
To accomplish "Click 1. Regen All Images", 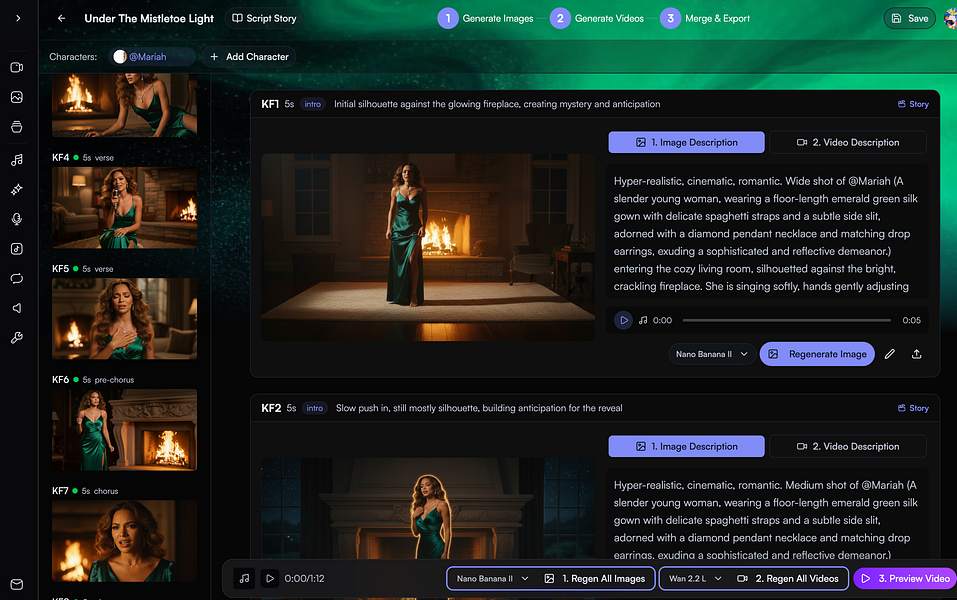I will pyautogui.click(x=595, y=579).
